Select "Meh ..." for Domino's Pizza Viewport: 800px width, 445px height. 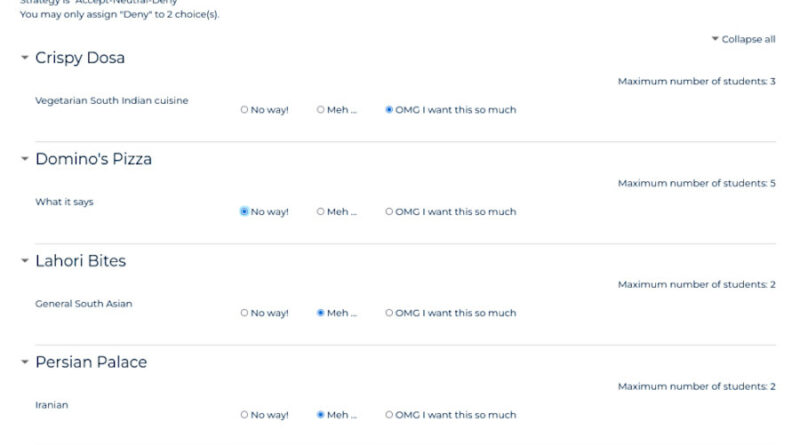[320, 211]
